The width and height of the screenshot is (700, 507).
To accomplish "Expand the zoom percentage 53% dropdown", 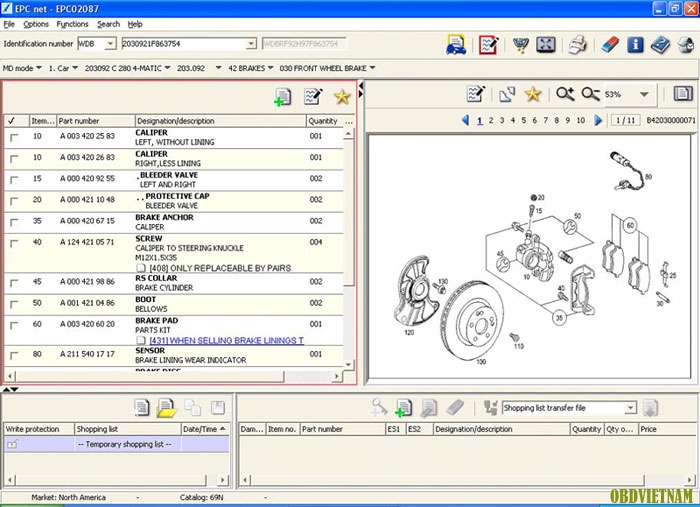I will pos(643,95).
